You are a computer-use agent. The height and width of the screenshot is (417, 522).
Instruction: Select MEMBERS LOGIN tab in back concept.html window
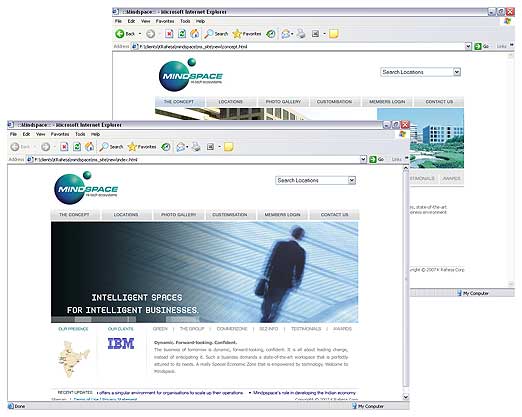pyautogui.click(x=387, y=102)
